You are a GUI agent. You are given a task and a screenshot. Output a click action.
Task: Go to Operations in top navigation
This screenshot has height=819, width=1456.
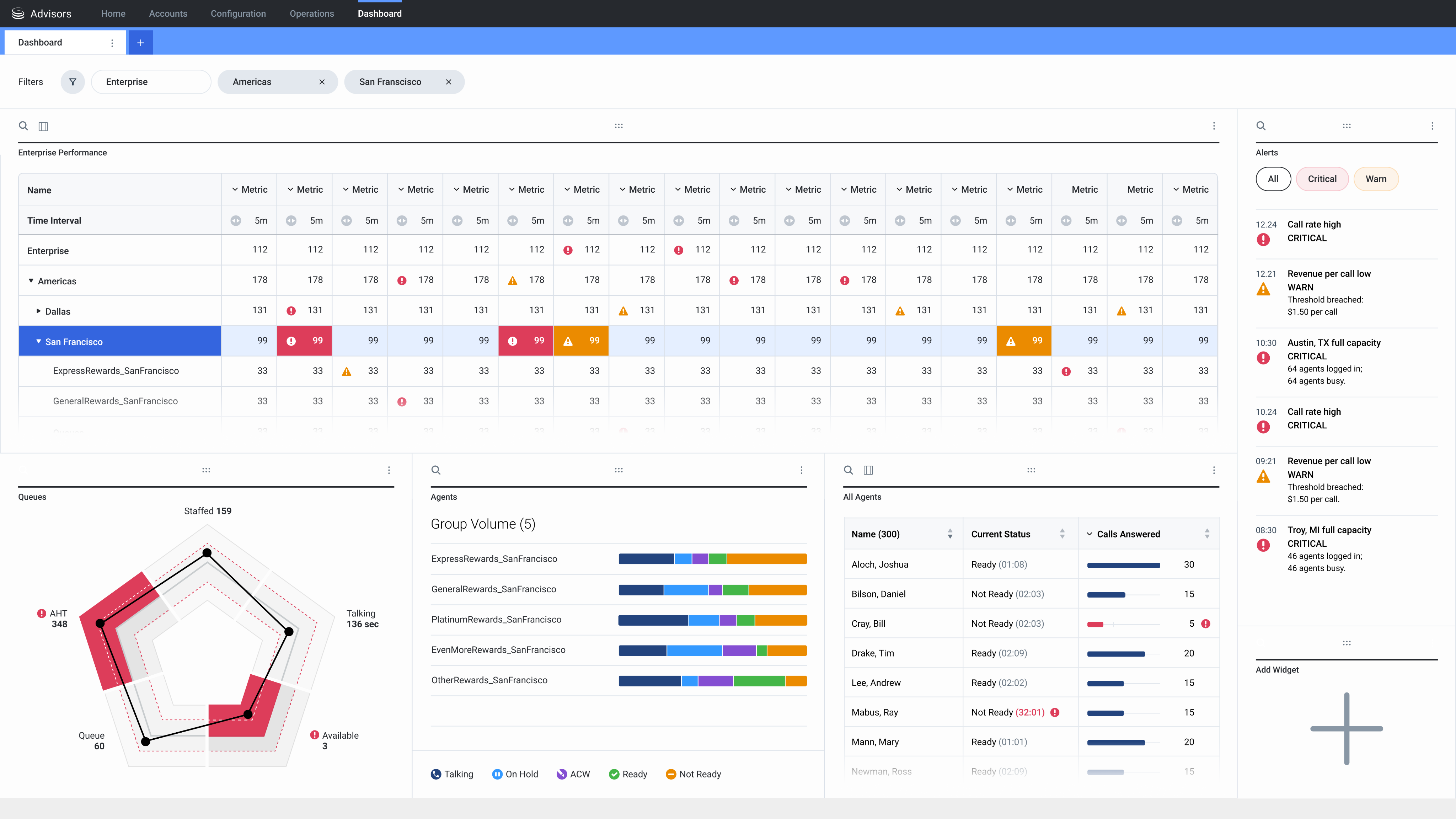[x=311, y=14]
